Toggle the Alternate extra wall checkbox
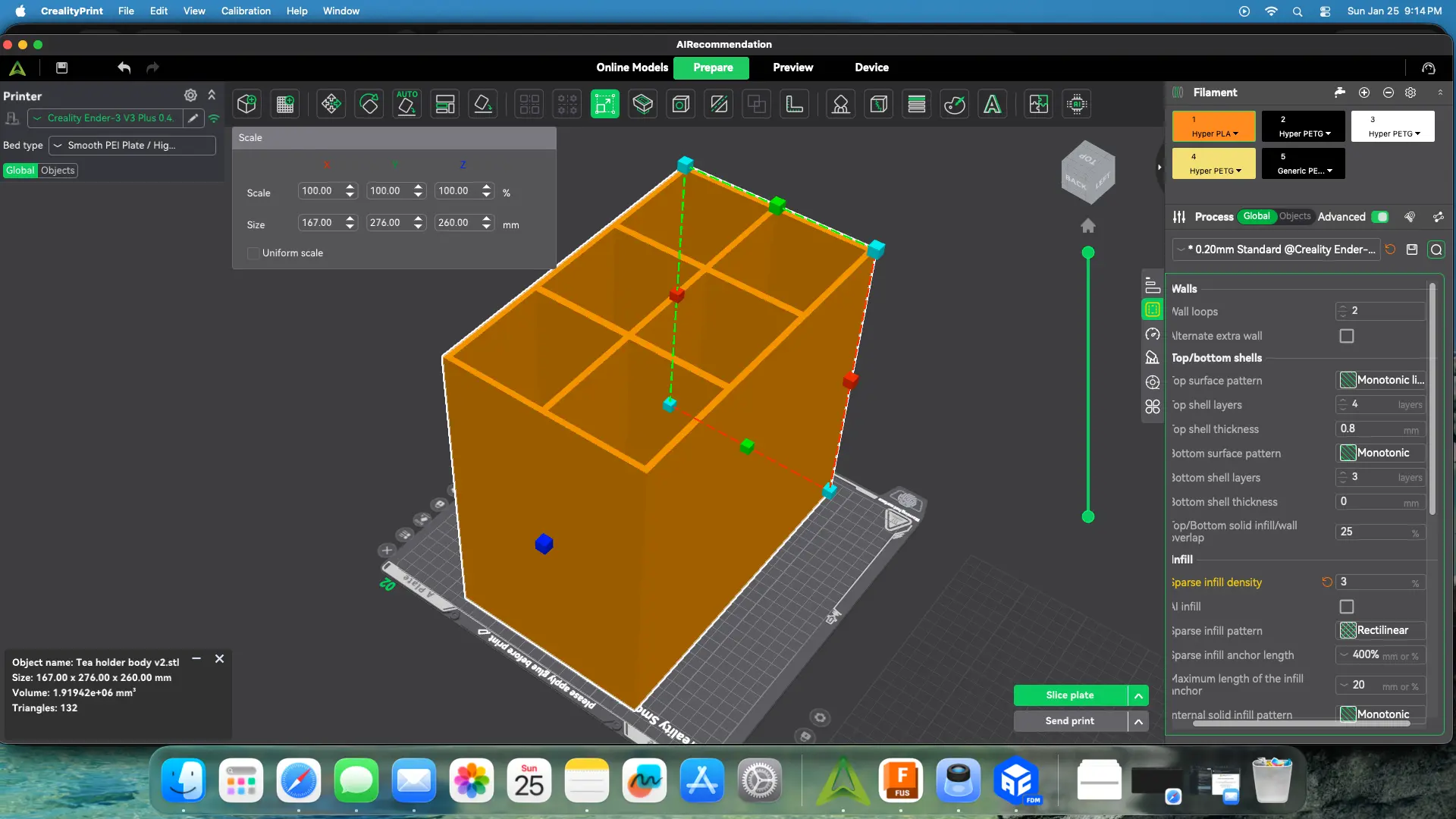The height and width of the screenshot is (819, 1456). pyautogui.click(x=1347, y=336)
